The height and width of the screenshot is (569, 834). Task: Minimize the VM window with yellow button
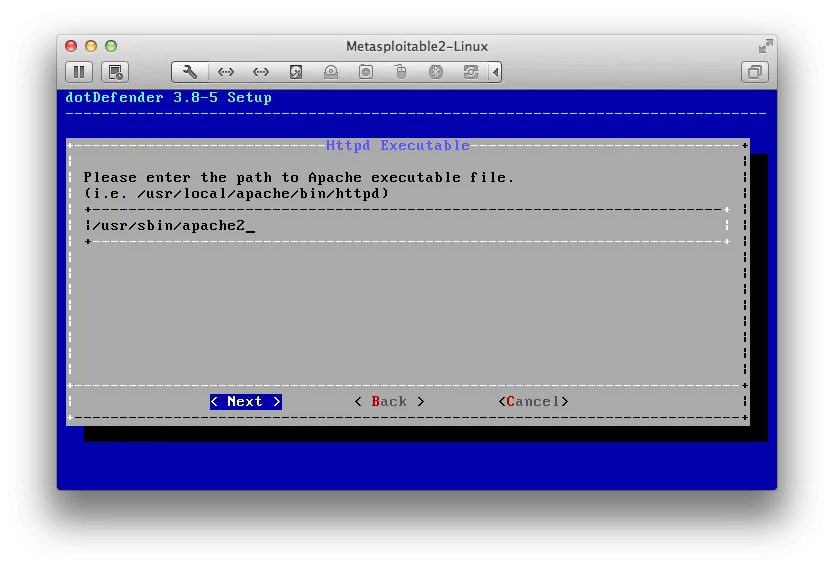pyautogui.click(x=91, y=46)
